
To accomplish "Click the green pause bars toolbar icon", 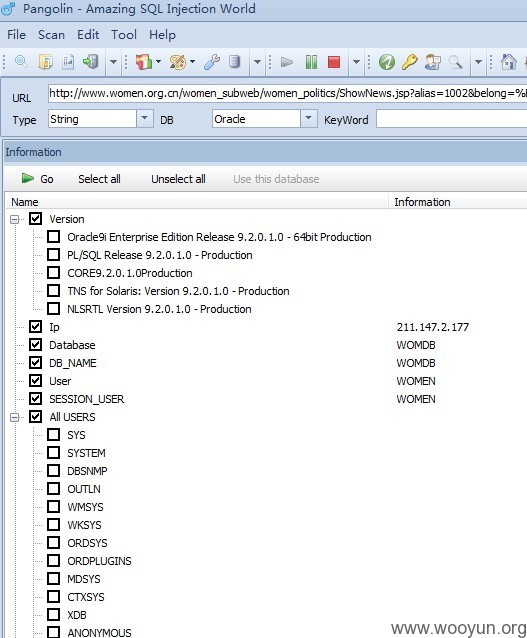I will tap(311, 62).
